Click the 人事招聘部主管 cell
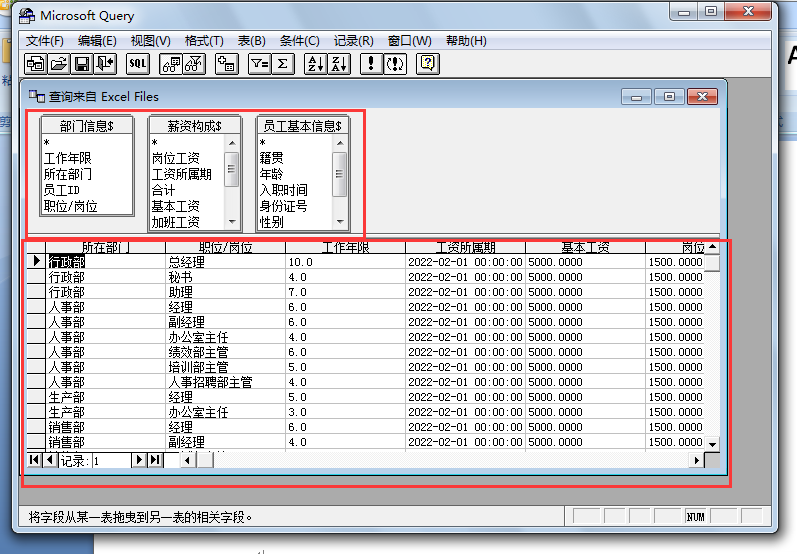797x554 pixels. [225, 382]
